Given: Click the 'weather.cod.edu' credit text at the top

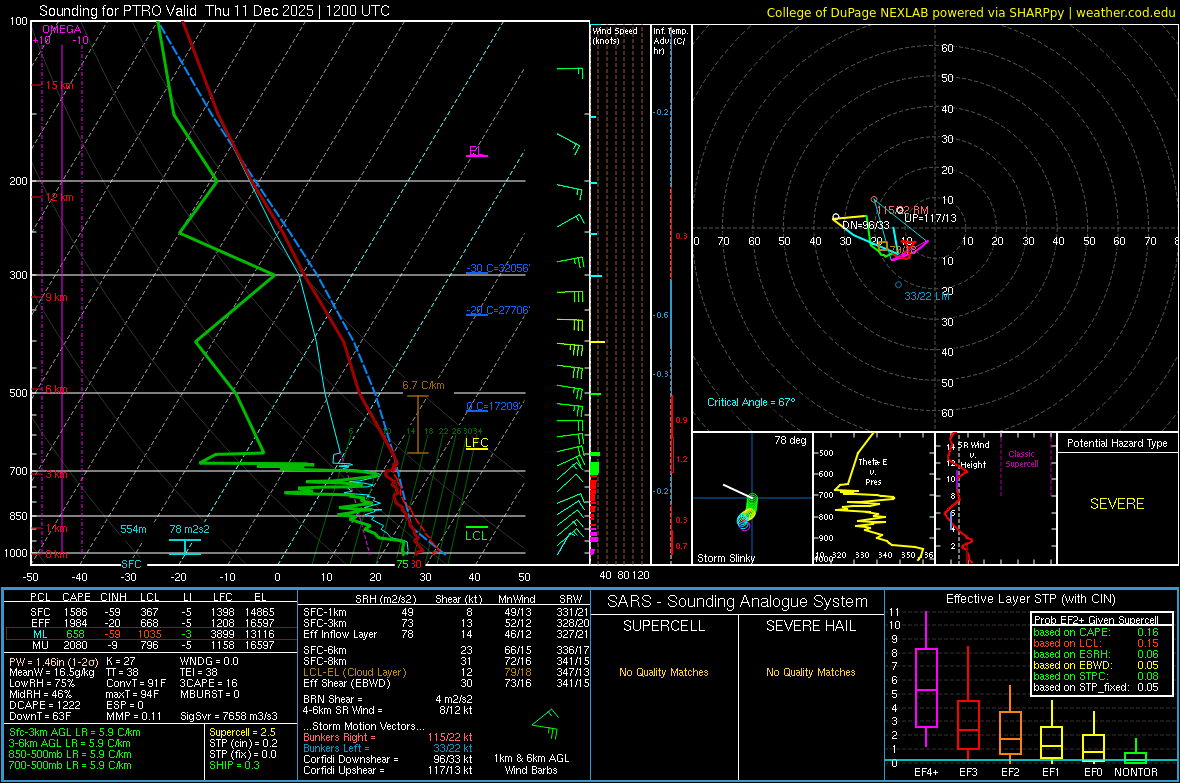Looking at the screenshot, I should point(1125,13).
